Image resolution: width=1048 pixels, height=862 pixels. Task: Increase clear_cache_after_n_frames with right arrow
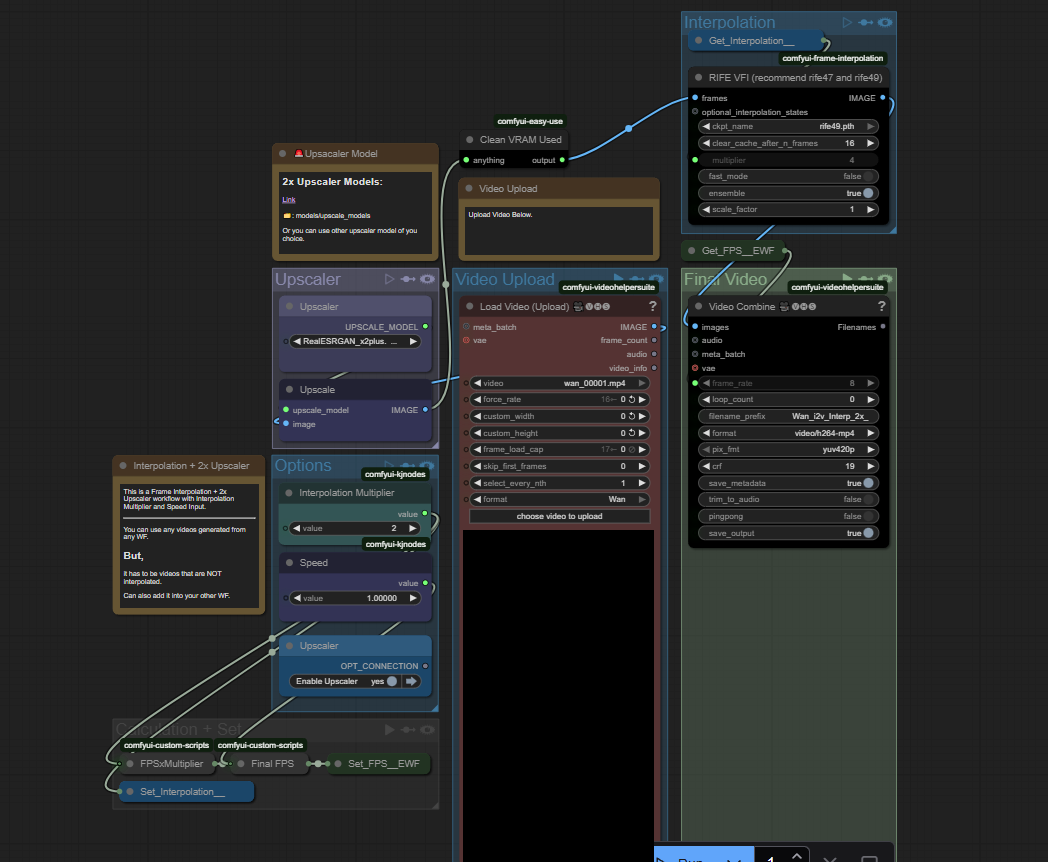[870, 143]
